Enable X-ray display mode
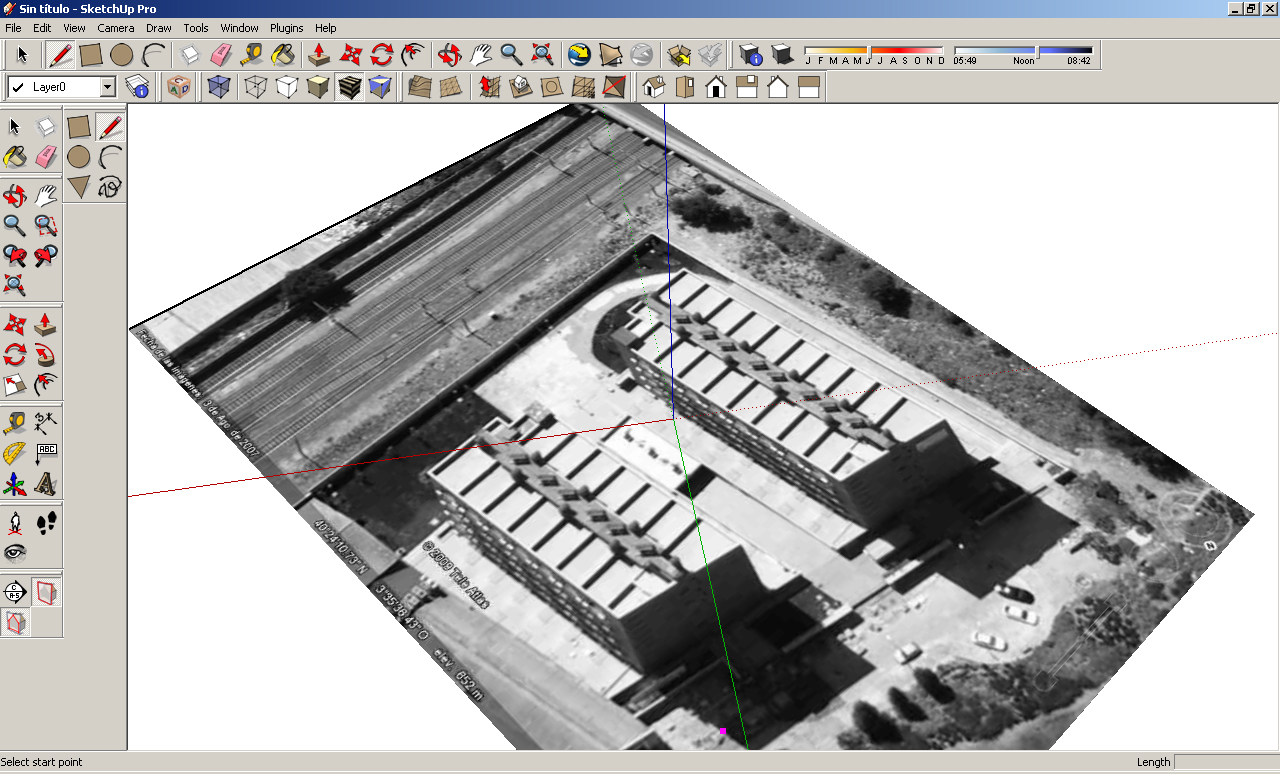The height and width of the screenshot is (774, 1280). (x=219, y=87)
